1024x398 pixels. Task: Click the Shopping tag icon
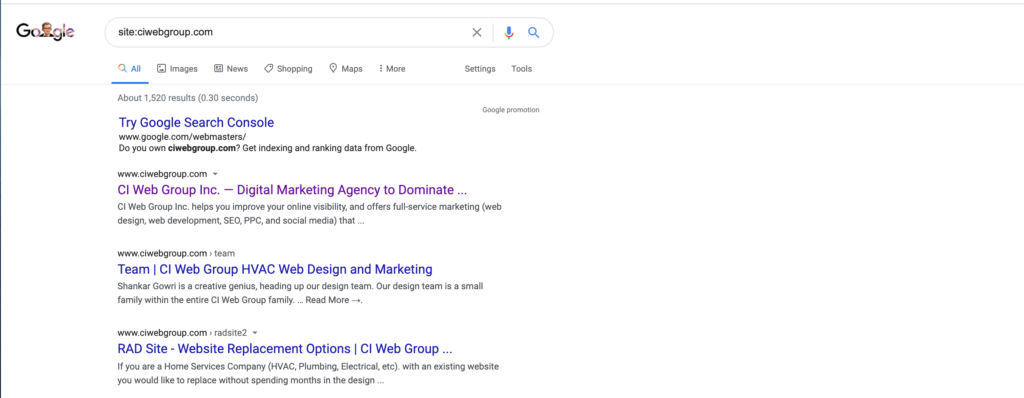tap(268, 69)
